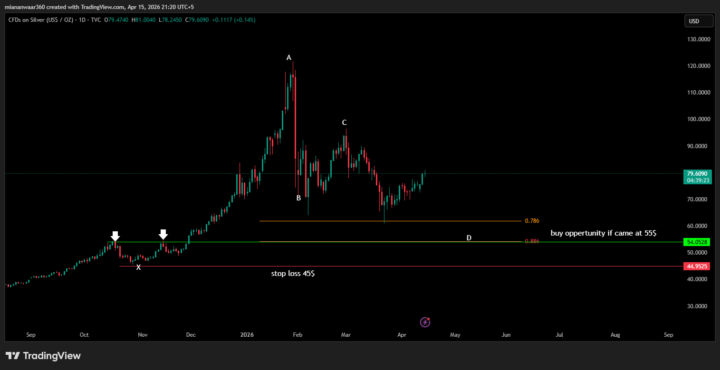Viewport: 720px width, 370px height.
Task: Click the 'stop loss 45$' annotation
Action: [293, 273]
